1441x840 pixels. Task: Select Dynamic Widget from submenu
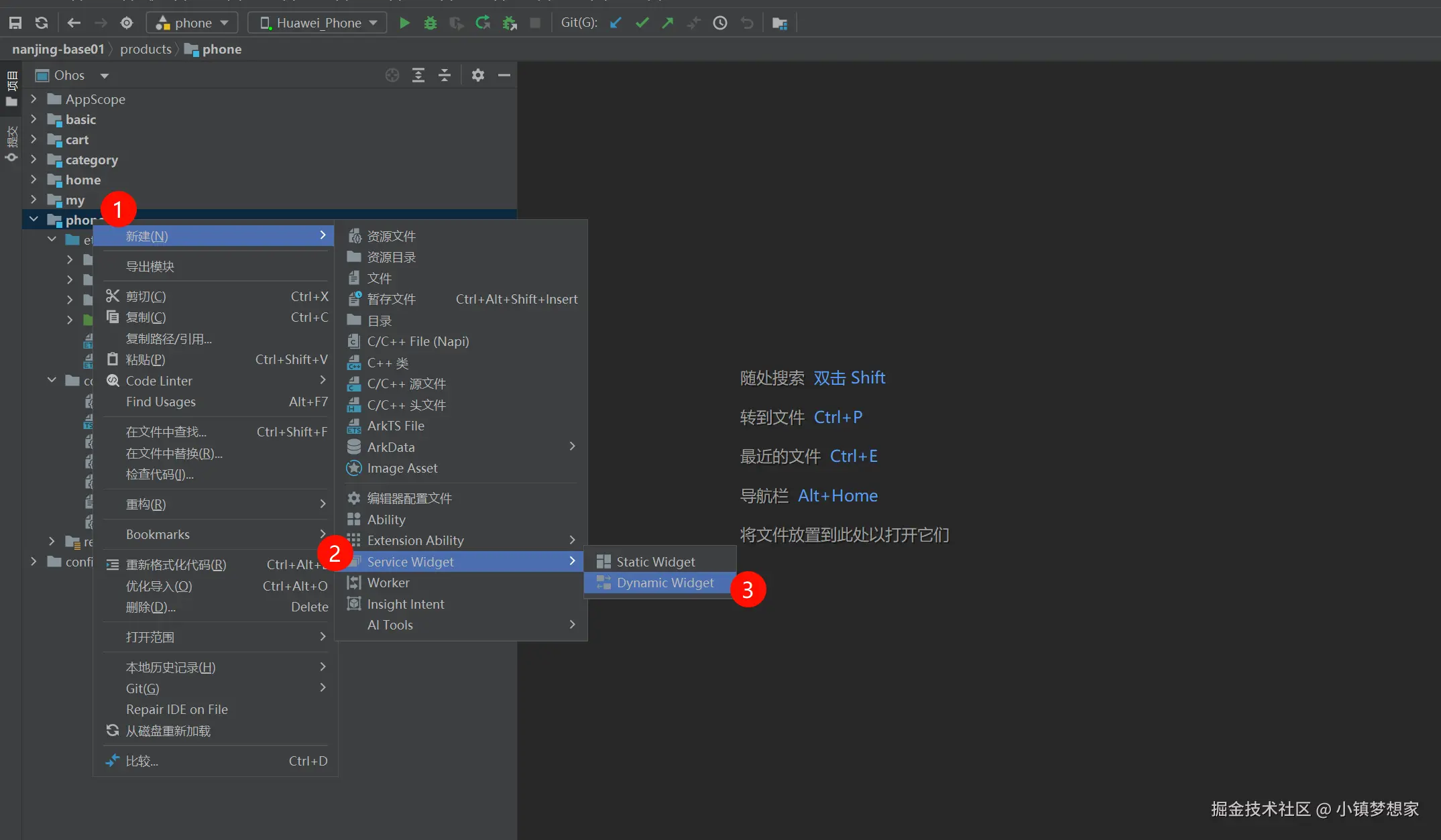pos(665,583)
